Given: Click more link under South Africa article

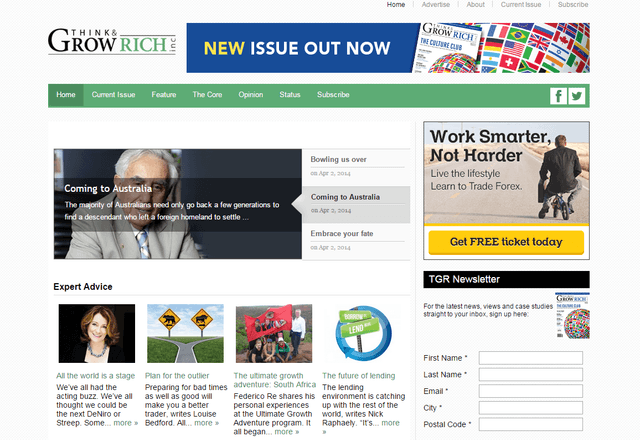Looking at the screenshot, I should pyautogui.click(x=287, y=432).
